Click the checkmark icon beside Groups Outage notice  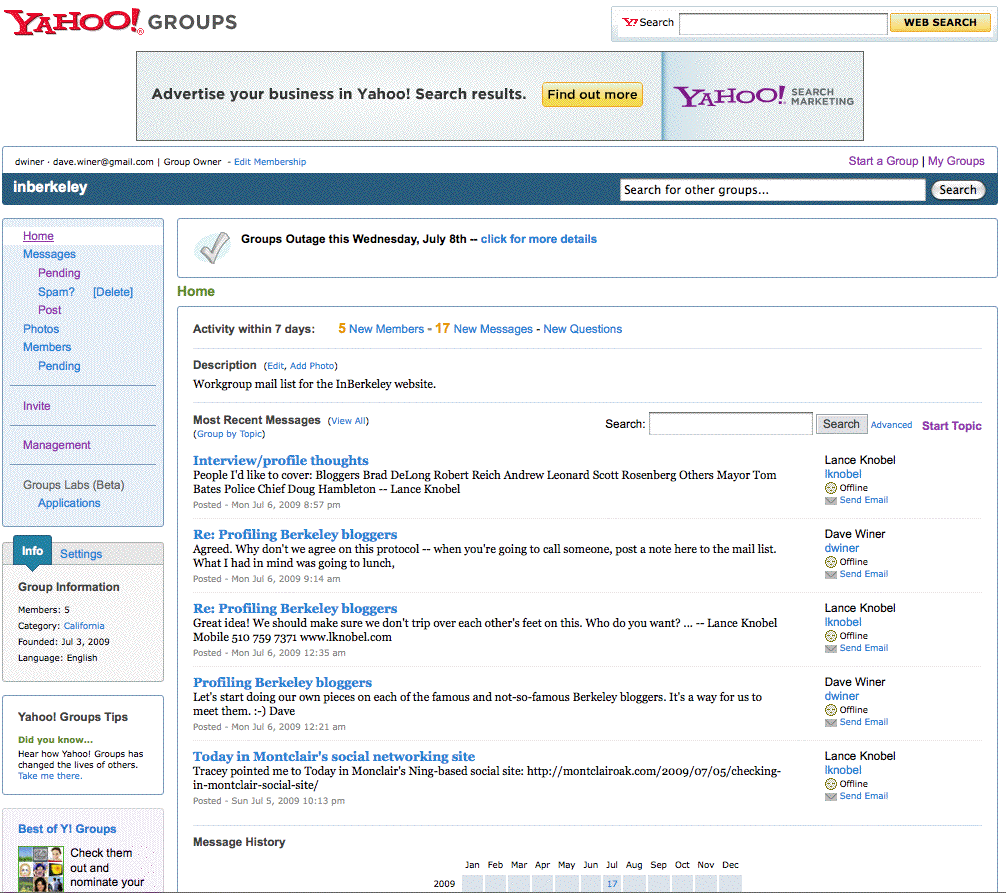click(x=212, y=247)
